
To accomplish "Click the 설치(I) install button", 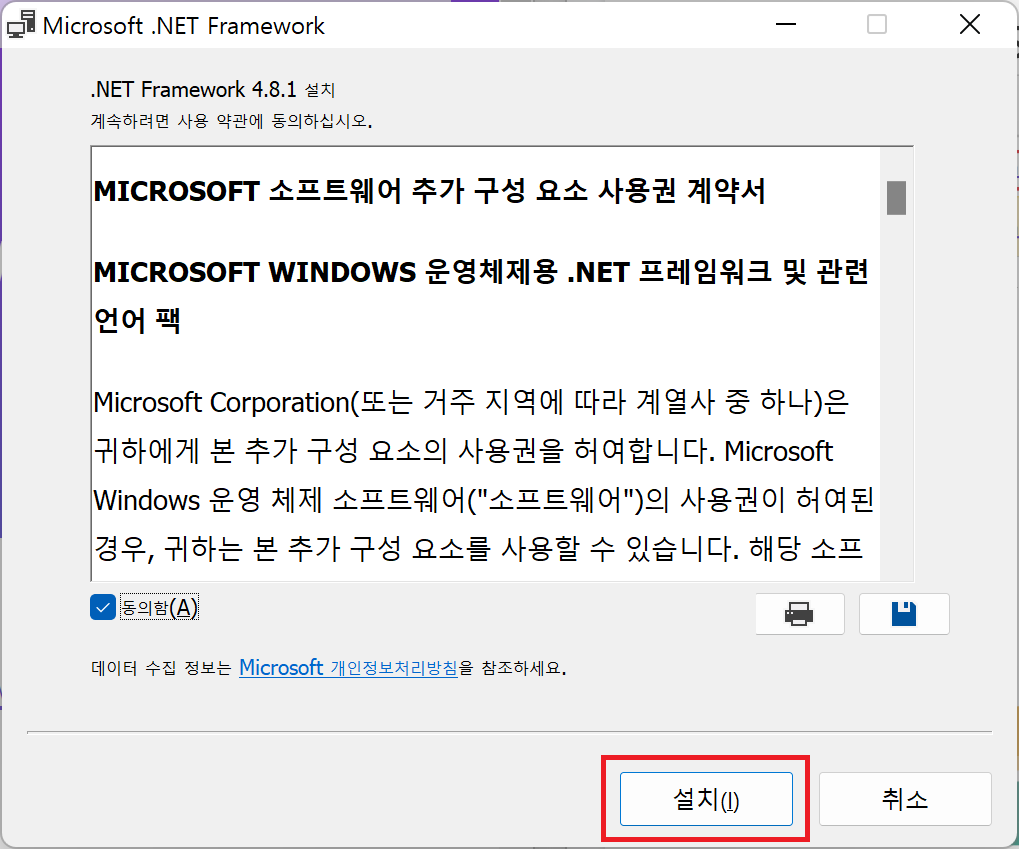I will [x=706, y=799].
